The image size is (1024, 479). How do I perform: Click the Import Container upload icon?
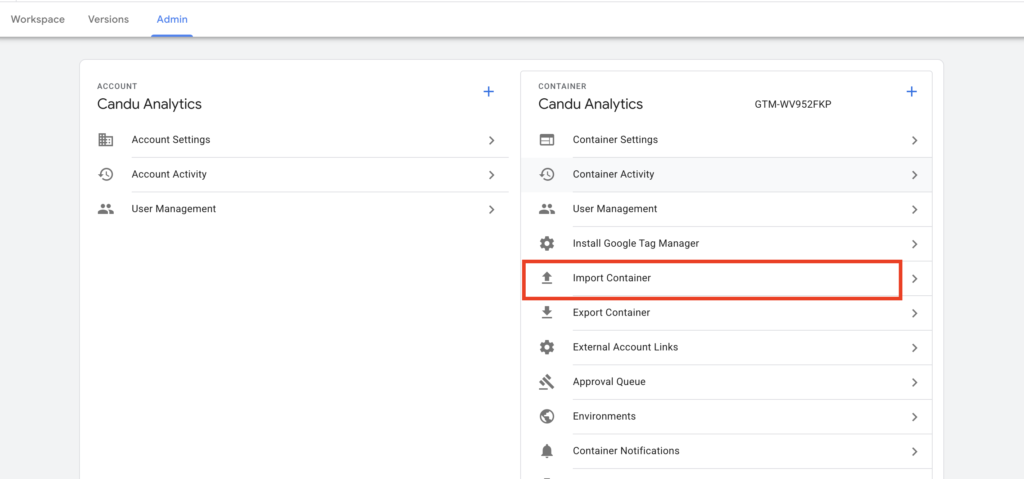pyautogui.click(x=547, y=278)
